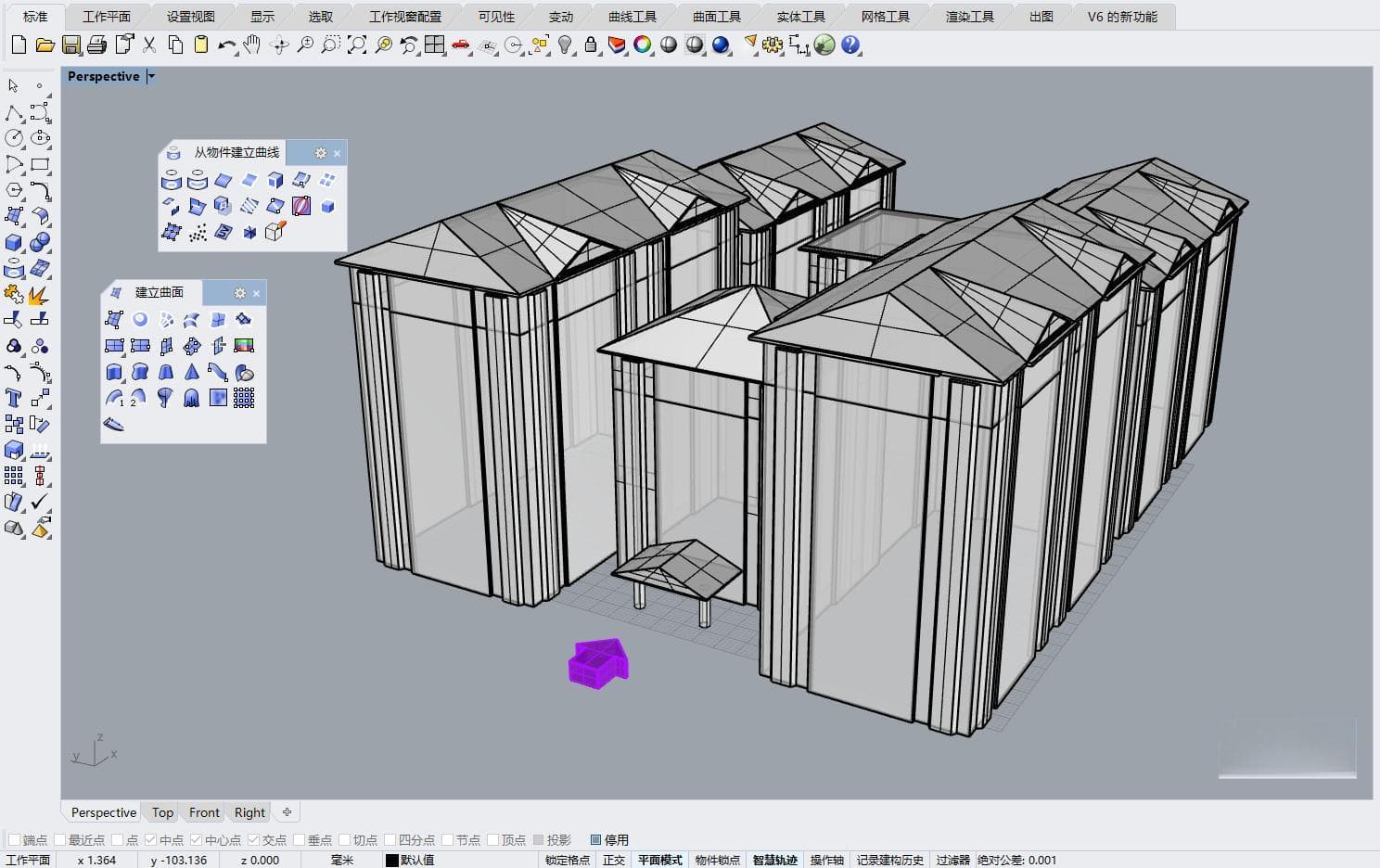
Task: Enable the 节点 osnap checkbox
Action: [447, 839]
